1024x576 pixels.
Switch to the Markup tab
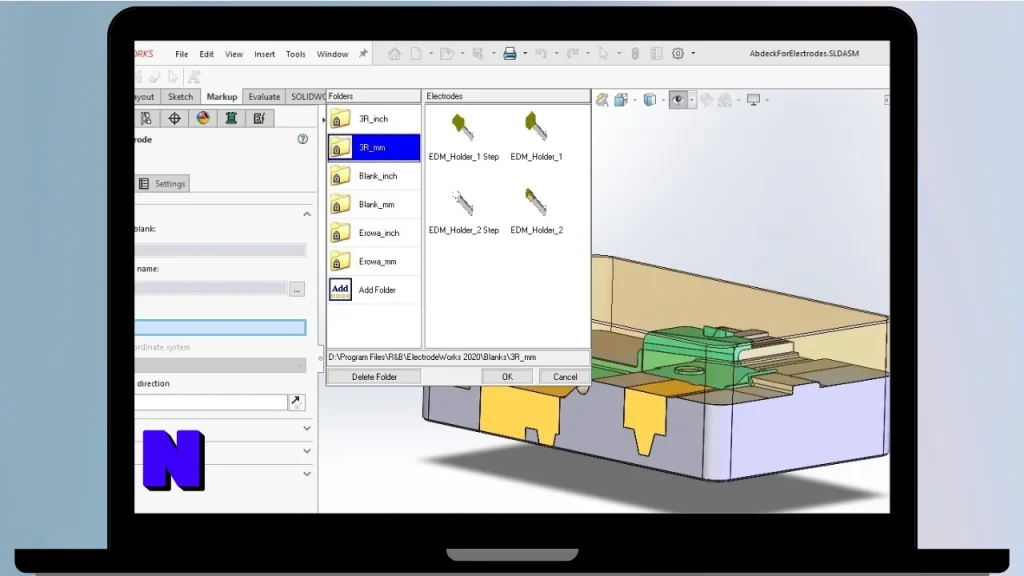pyautogui.click(x=222, y=97)
